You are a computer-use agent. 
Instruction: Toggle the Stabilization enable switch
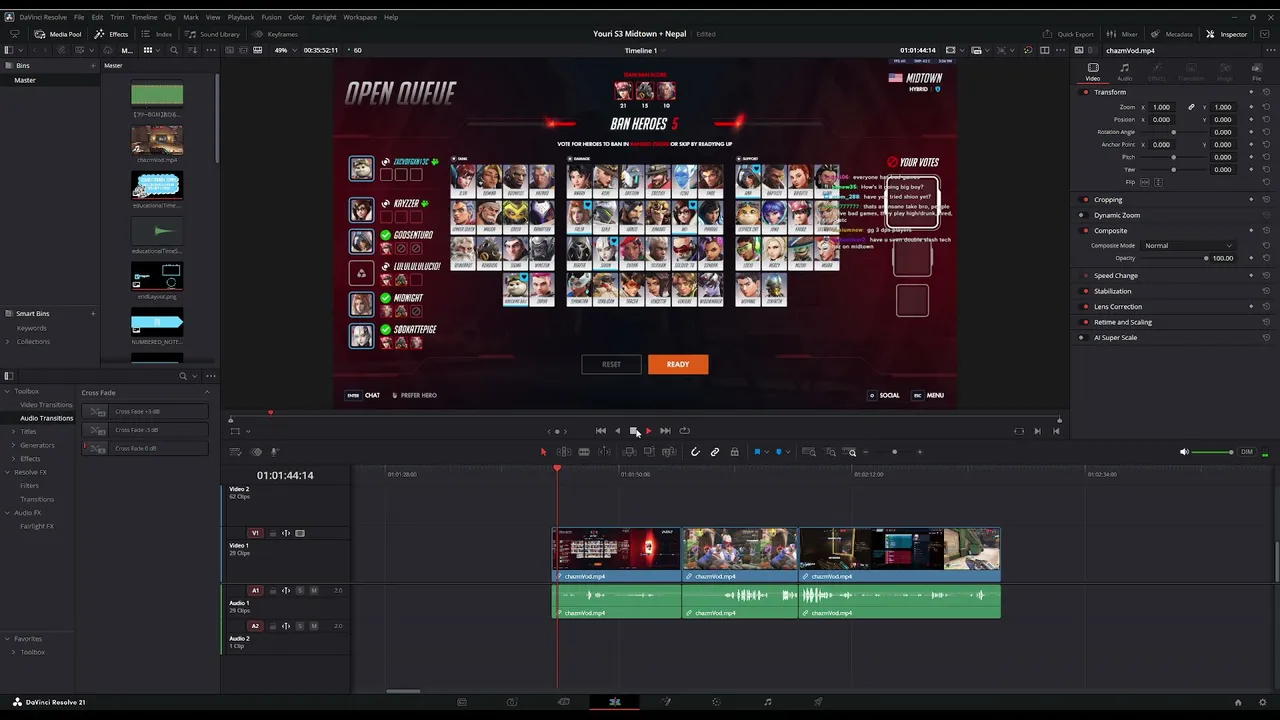(1086, 291)
